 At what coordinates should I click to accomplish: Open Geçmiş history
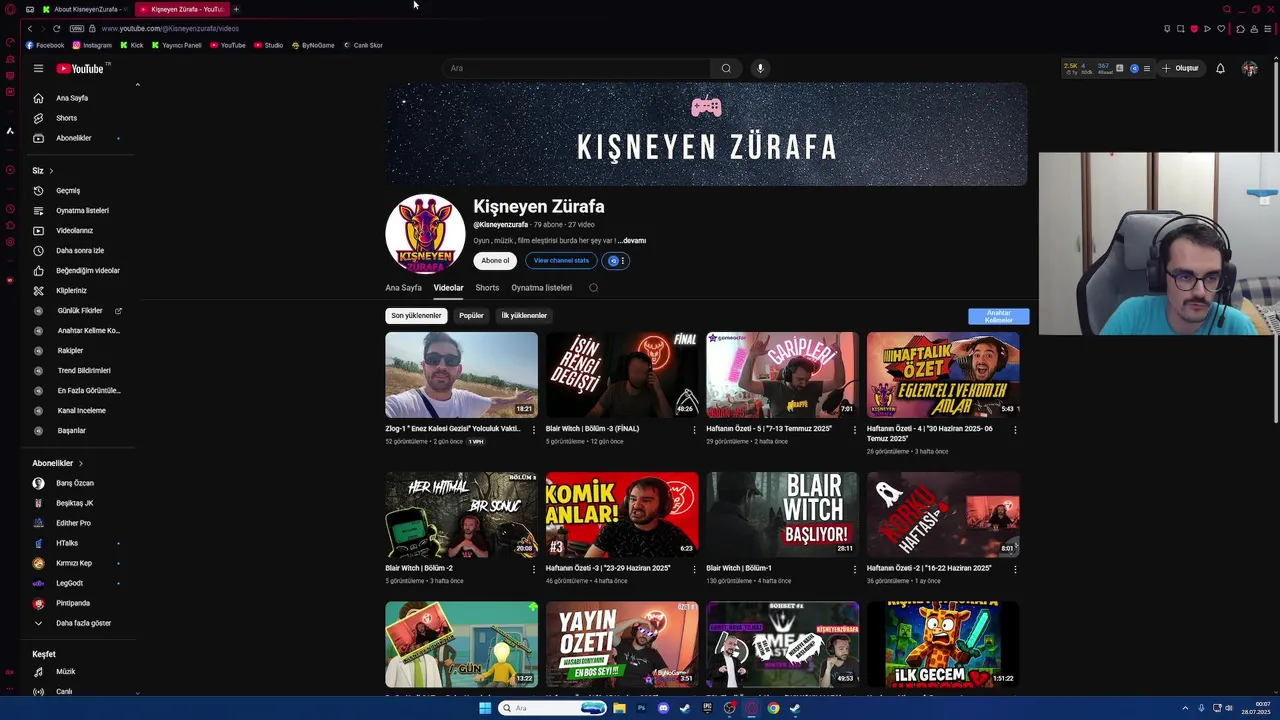(68, 190)
